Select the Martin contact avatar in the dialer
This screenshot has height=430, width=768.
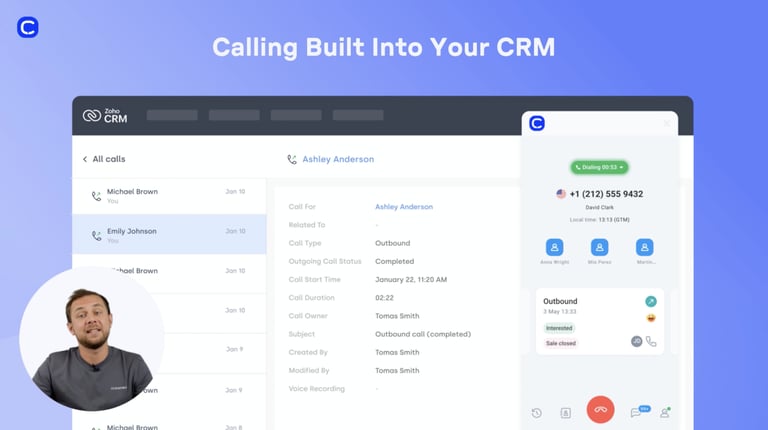tap(645, 247)
